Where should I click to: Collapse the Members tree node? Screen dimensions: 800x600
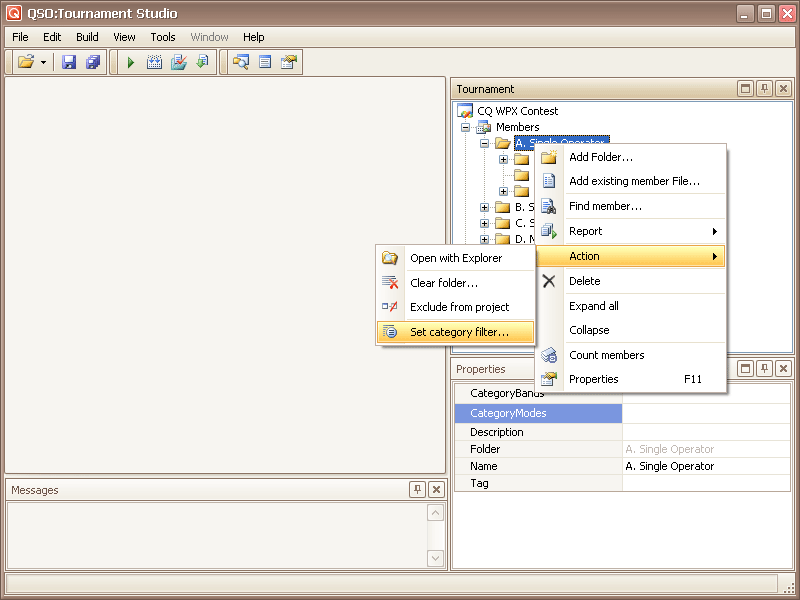pos(465,127)
